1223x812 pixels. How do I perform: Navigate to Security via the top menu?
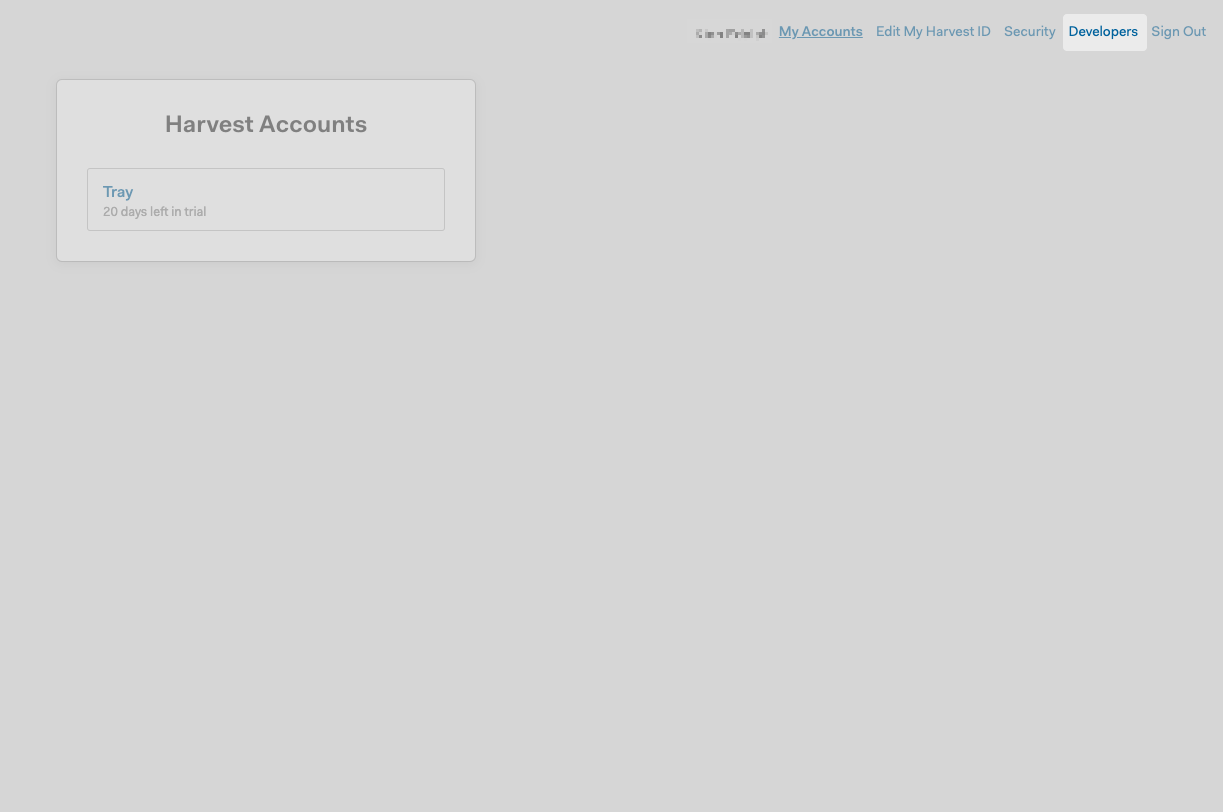[x=1029, y=31]
